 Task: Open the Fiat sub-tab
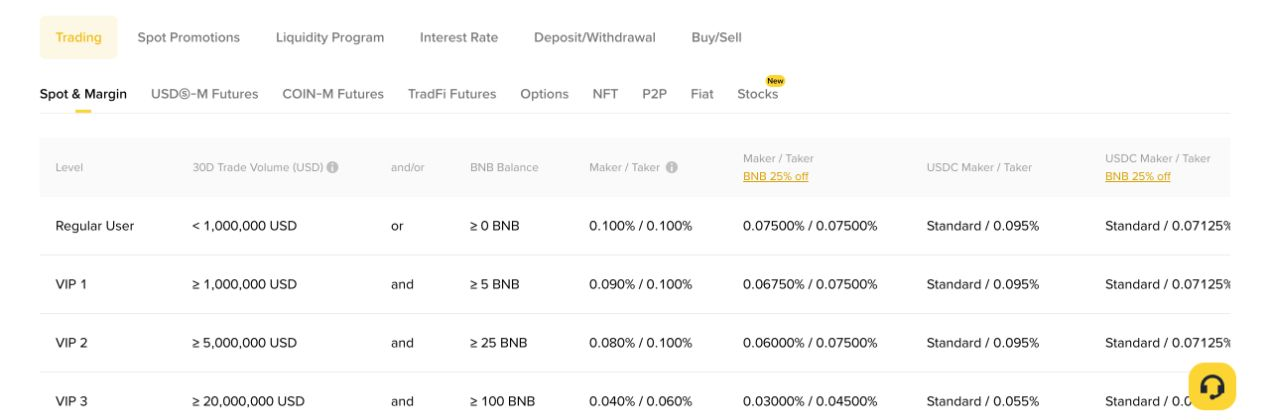point(702,93)
